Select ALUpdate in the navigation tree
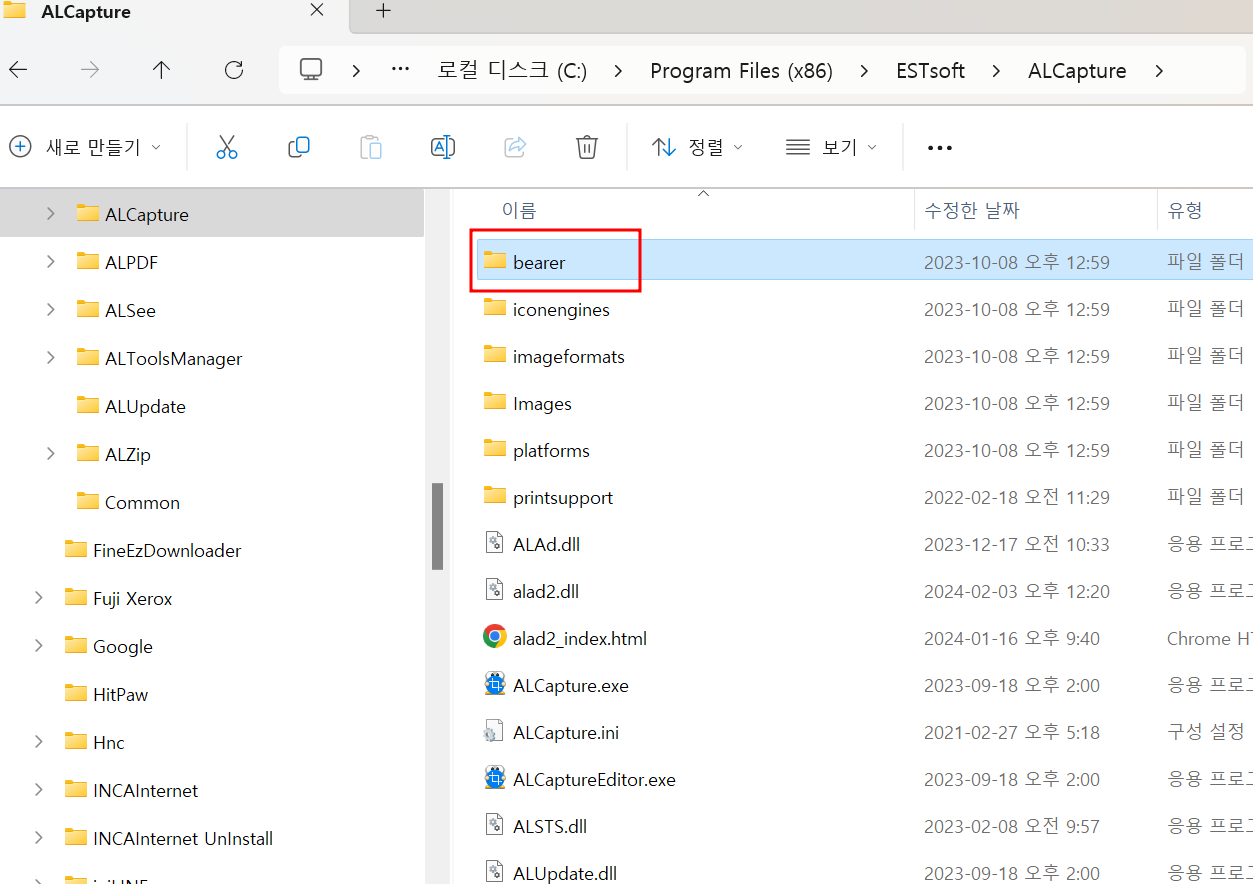Screen dimensions: 1253x884 (145, 406)
